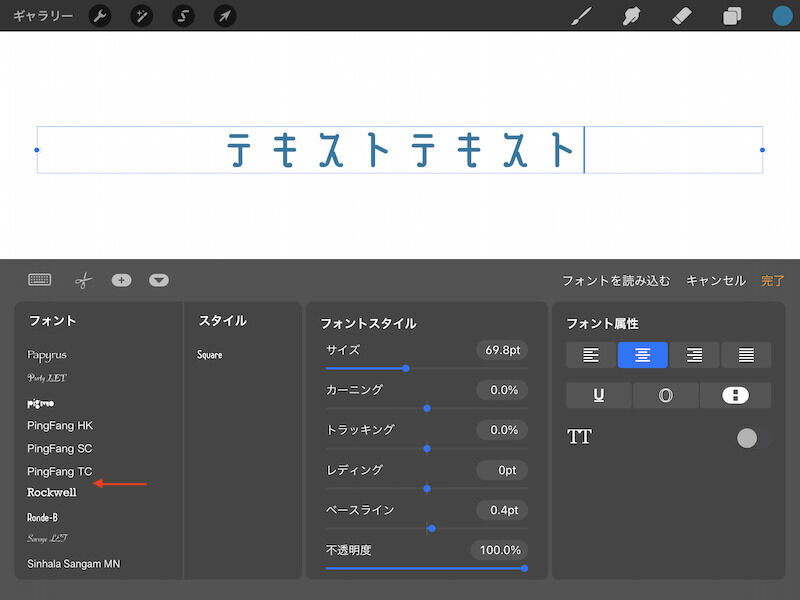The image size is (800, 600).
Task: Click the size value 69.8pt
Action: click(502, 350)
